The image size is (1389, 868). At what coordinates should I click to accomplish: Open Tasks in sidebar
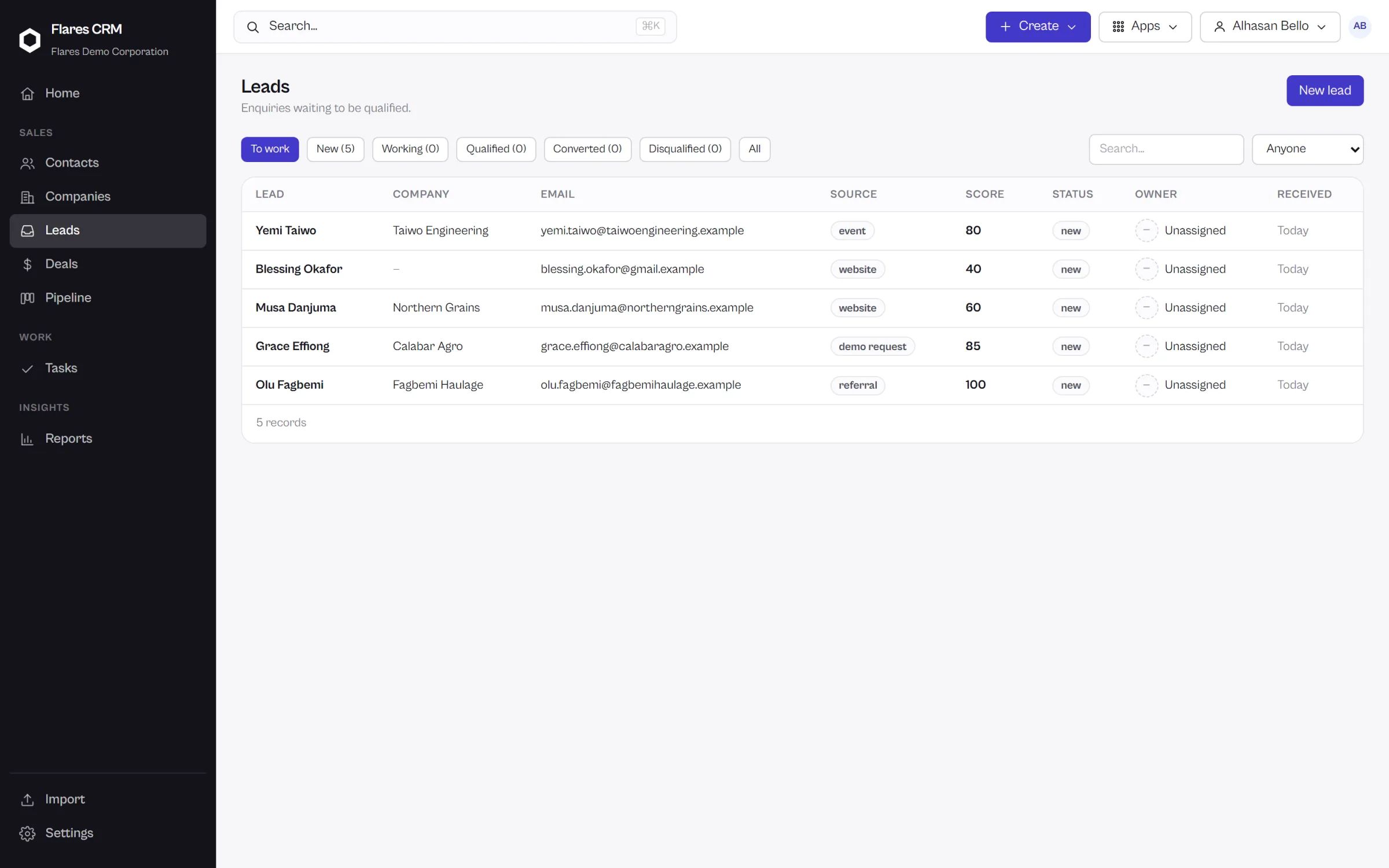[108, 369]
